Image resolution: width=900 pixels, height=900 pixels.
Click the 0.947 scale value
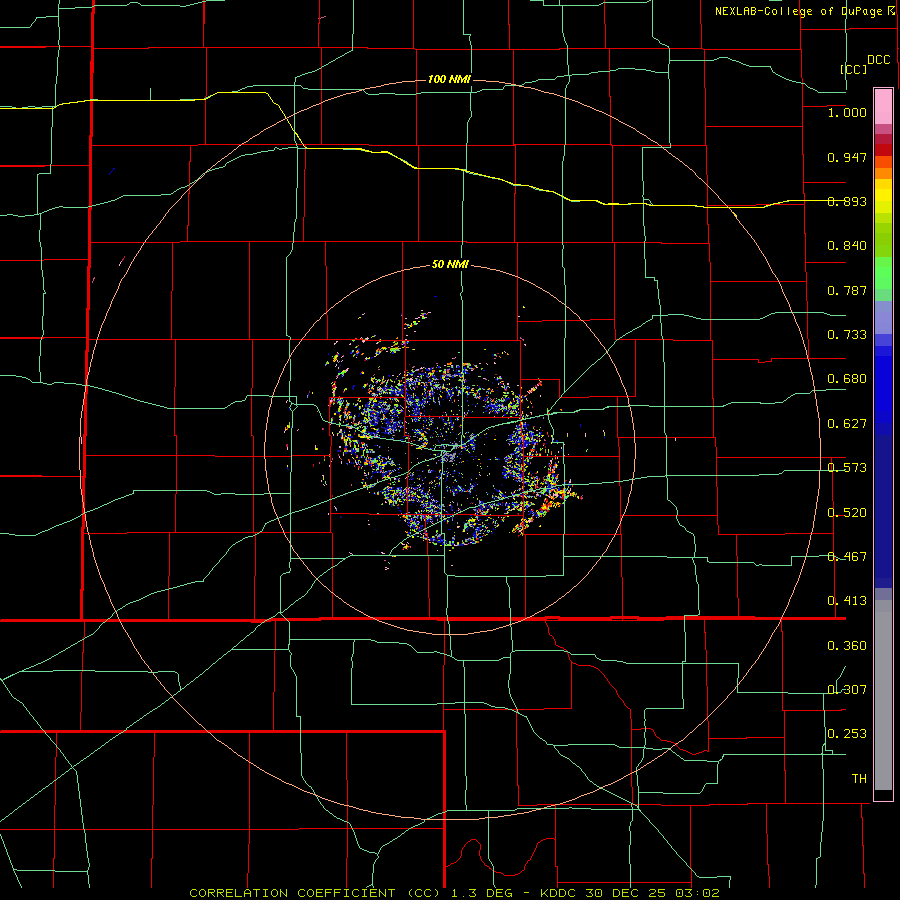click(x=847, y=157)
